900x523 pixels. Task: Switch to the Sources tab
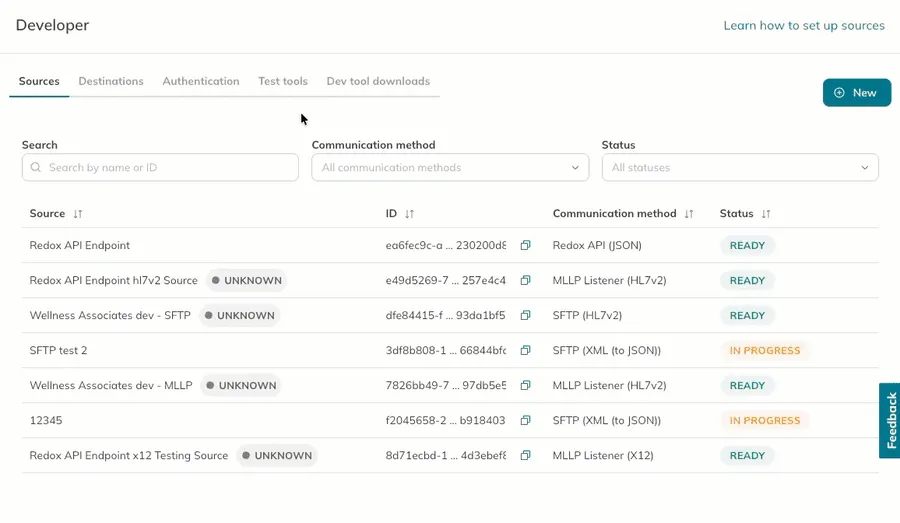coord(39,81)
